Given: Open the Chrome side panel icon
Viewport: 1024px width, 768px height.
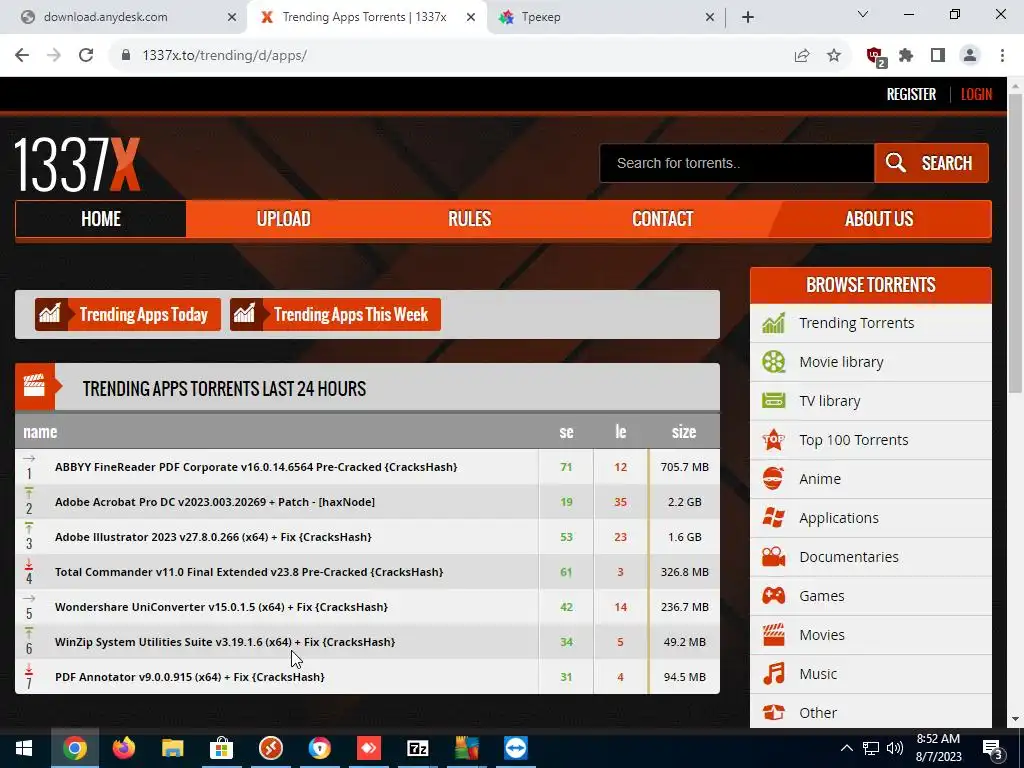Looking at the screenshot, I should [938, 56].
